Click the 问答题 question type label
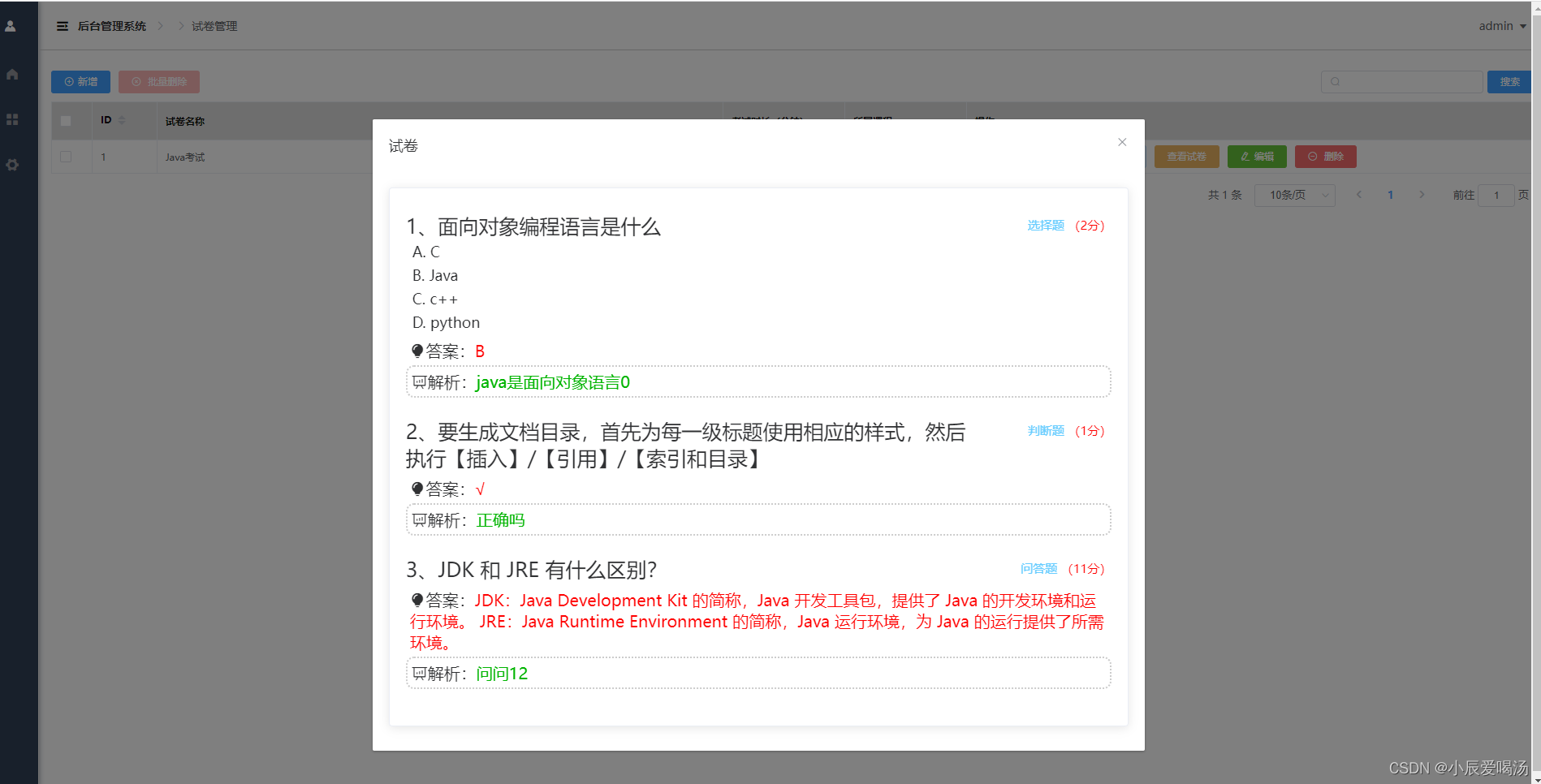Viewport: 1541px width, 784px height. [x=1038, y=569]
